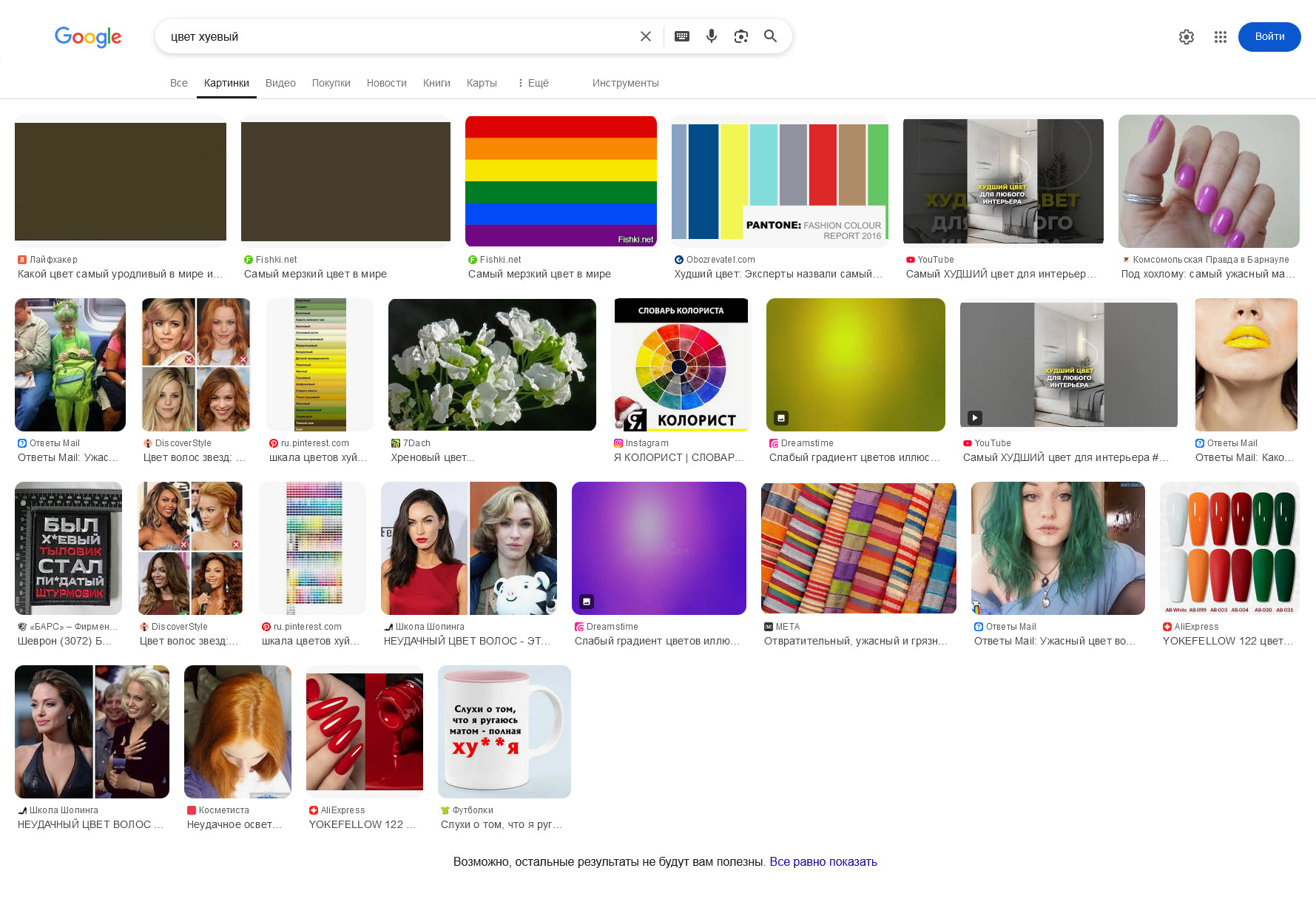
Task: Click the magnifying glass search button
Action: [x=770, y=36]
